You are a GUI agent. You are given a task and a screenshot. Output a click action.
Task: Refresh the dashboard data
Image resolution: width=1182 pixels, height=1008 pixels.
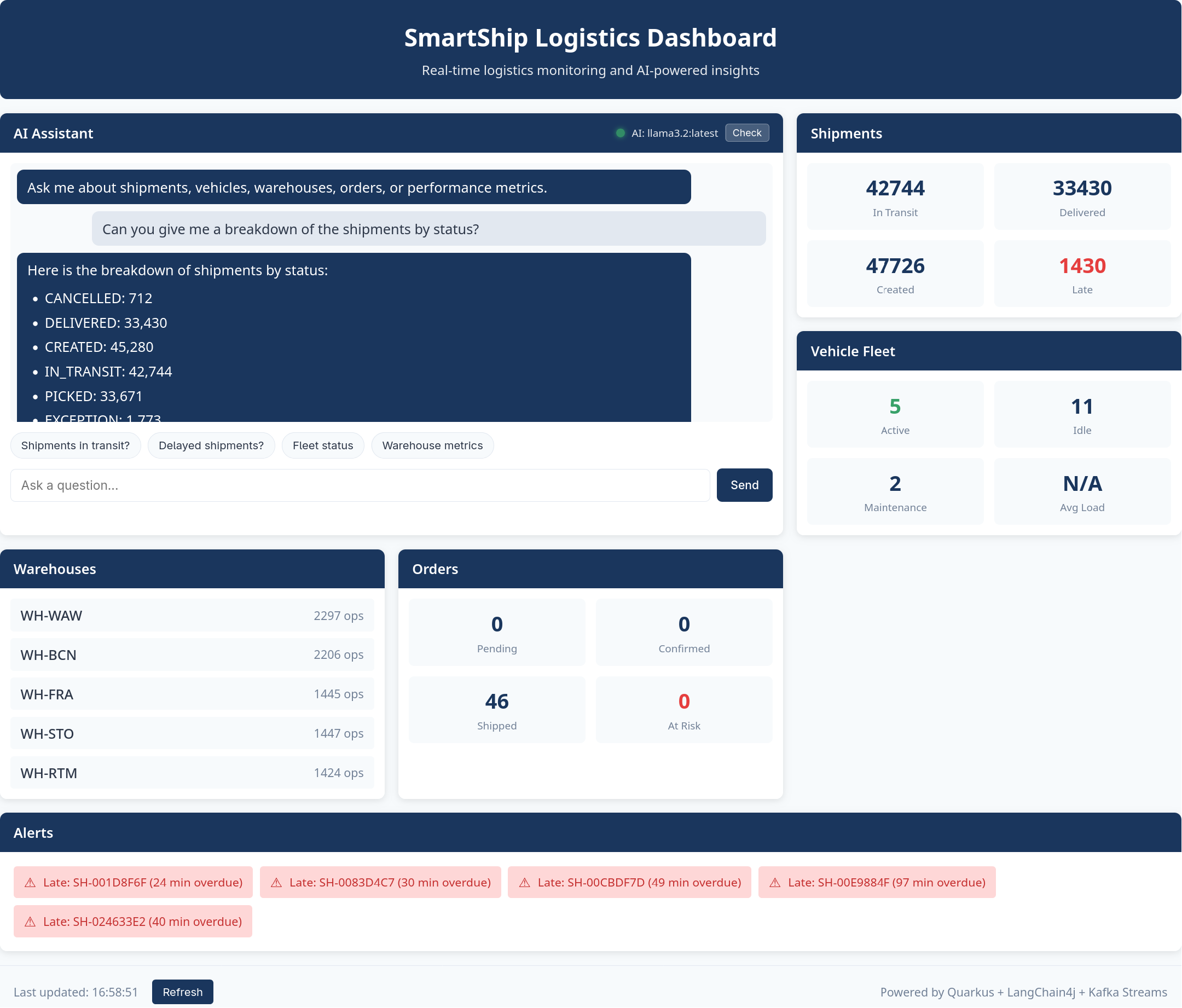pos(182,992)
